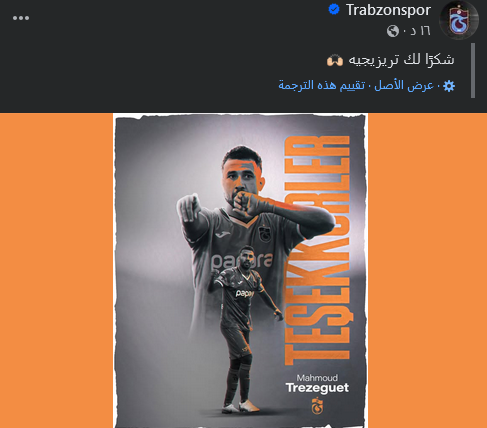Click the post timestamp ١٦ د
Viewport: 487px width, 428px height.
point(416,31)
